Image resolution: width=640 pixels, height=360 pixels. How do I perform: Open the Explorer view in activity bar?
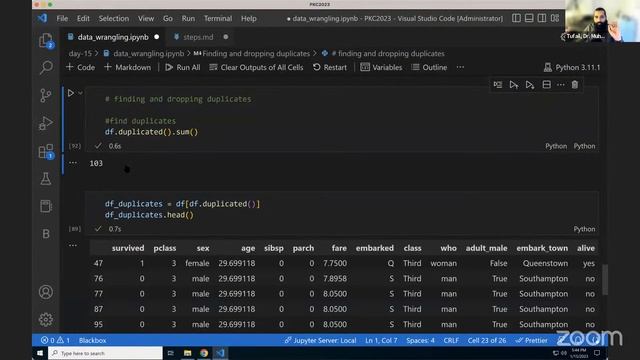pos(46,41)
